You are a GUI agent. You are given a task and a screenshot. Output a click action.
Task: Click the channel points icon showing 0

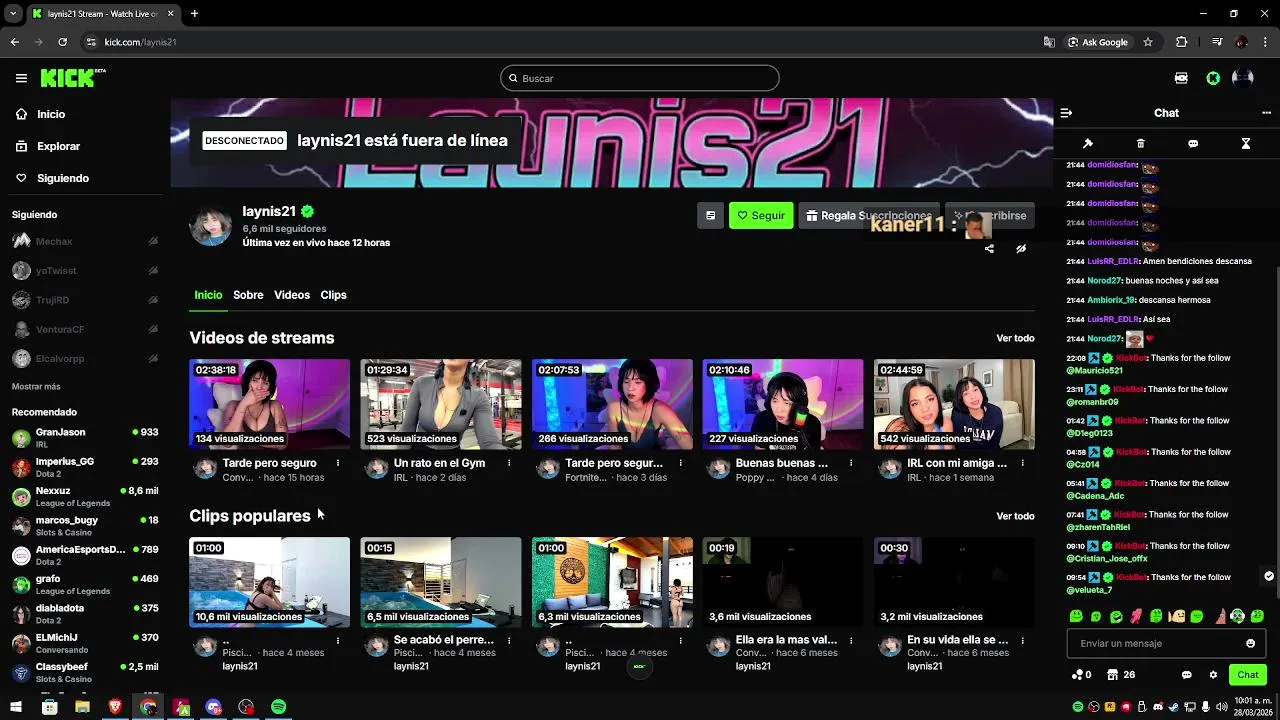(x=1081, y=675)
